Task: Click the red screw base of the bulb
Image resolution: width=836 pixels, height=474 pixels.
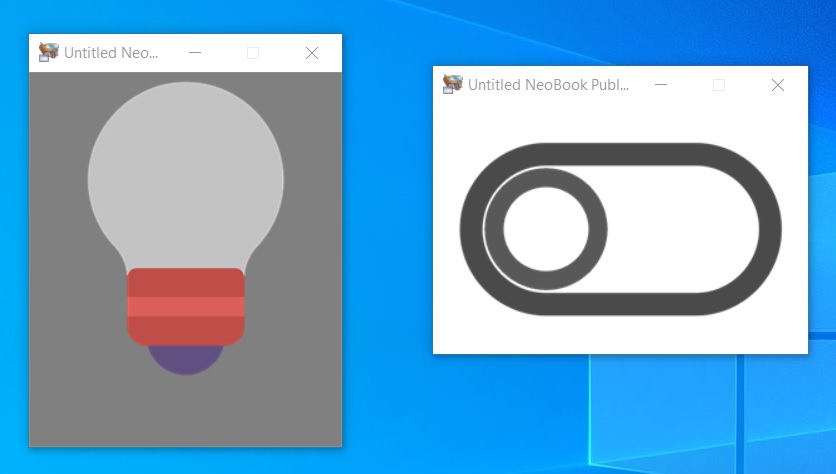Action: pyautogui.click(x=186, y=307)
